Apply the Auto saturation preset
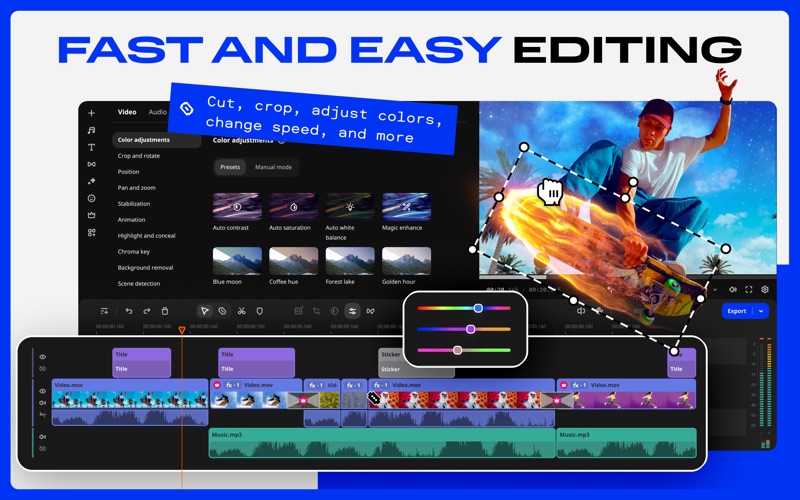 click(x=293, y=207)
